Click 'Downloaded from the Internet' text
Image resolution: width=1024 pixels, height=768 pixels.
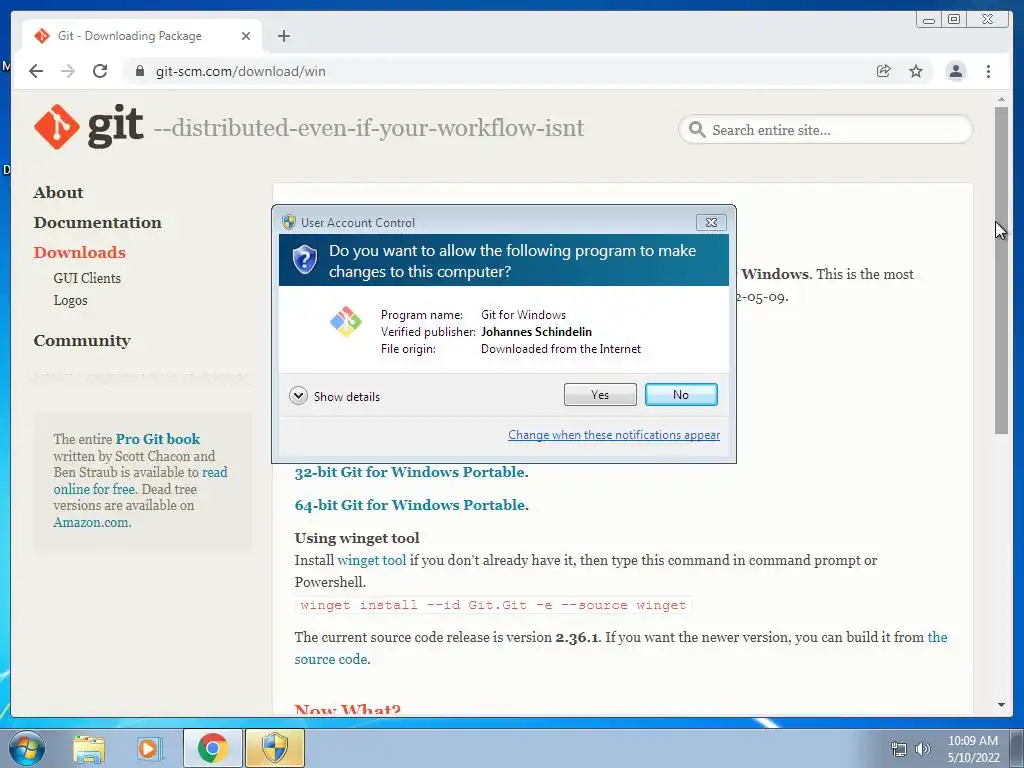(x=561, y=349)
